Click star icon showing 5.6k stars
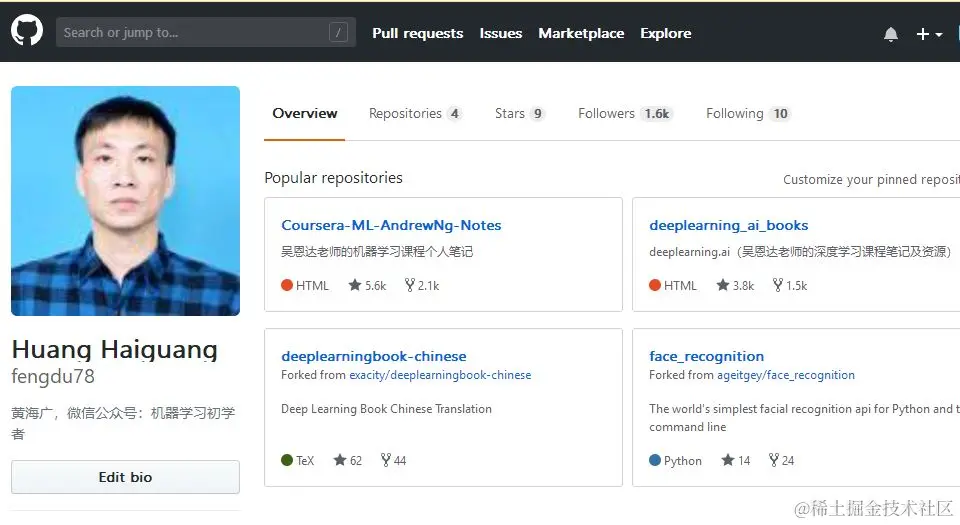Image resolution: width=960 pixels, height=525 pixels. click(354, 285)
